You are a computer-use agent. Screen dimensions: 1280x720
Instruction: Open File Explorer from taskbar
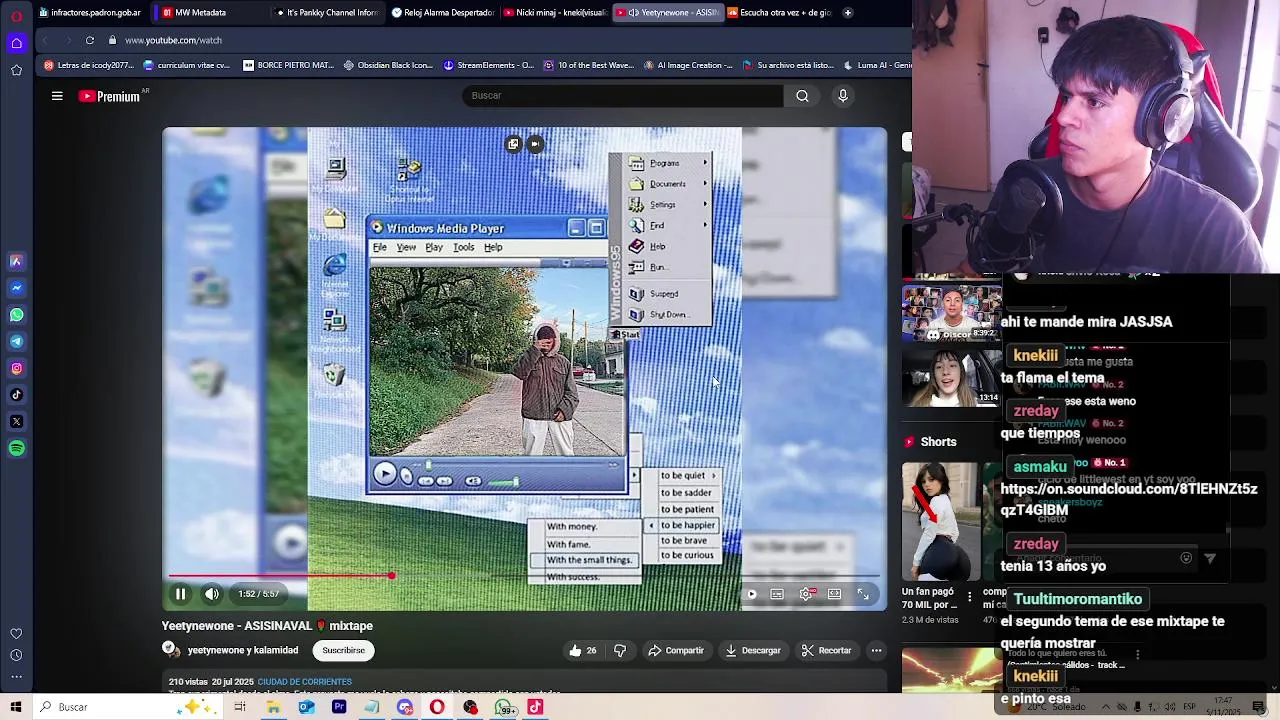[x=273, y=707]
